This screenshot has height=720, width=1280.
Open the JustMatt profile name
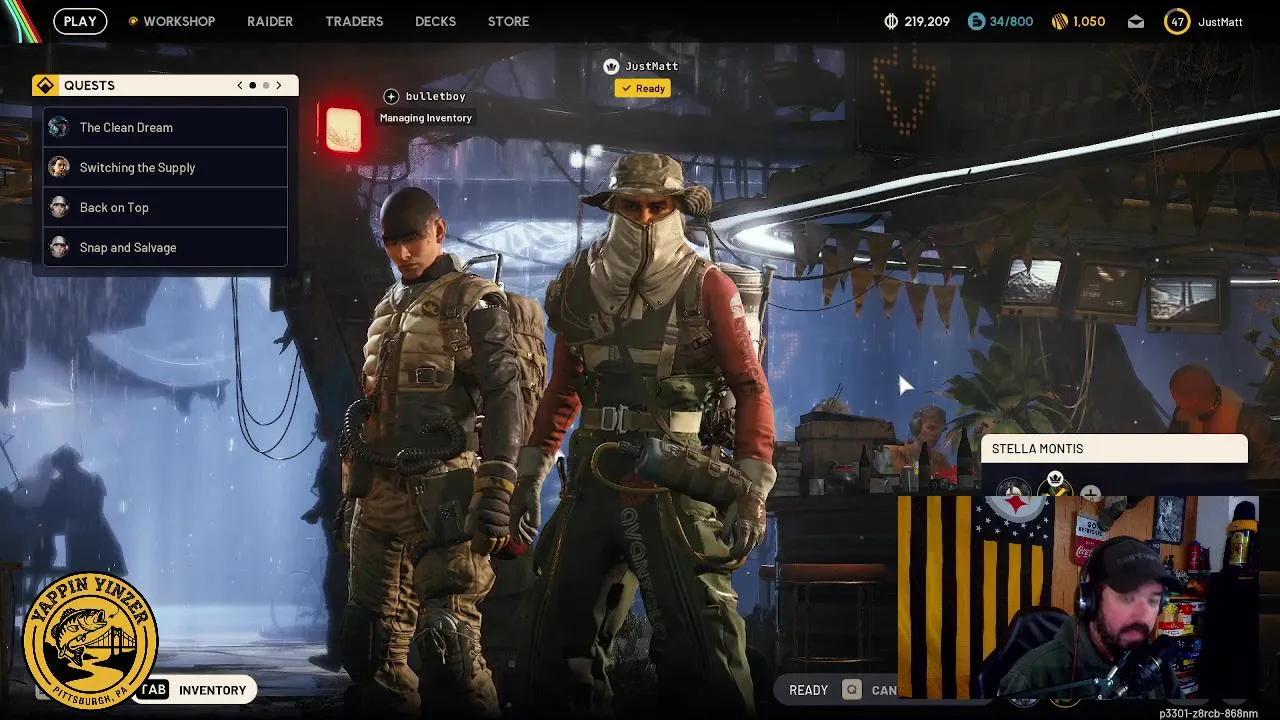coord(1220,21)
